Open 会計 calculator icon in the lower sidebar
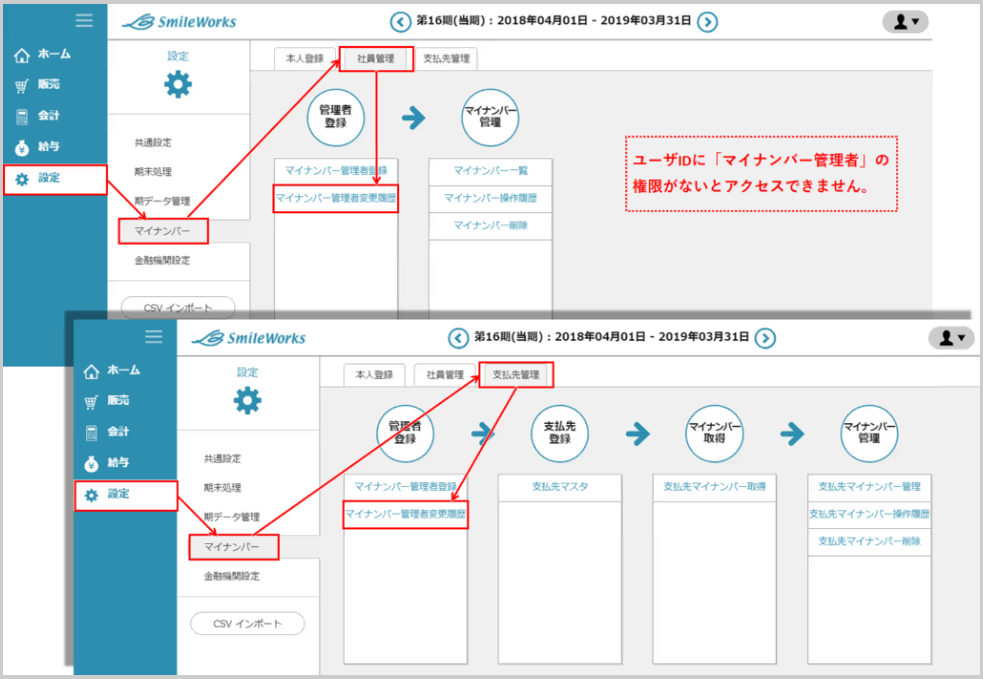983x679 pixels. [92, 432]
